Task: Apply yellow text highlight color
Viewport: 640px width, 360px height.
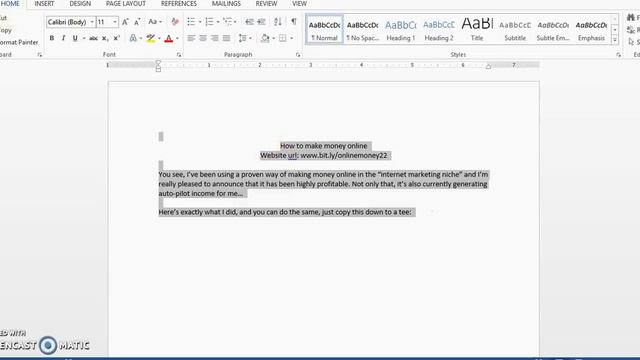Action: coord(151,38)
